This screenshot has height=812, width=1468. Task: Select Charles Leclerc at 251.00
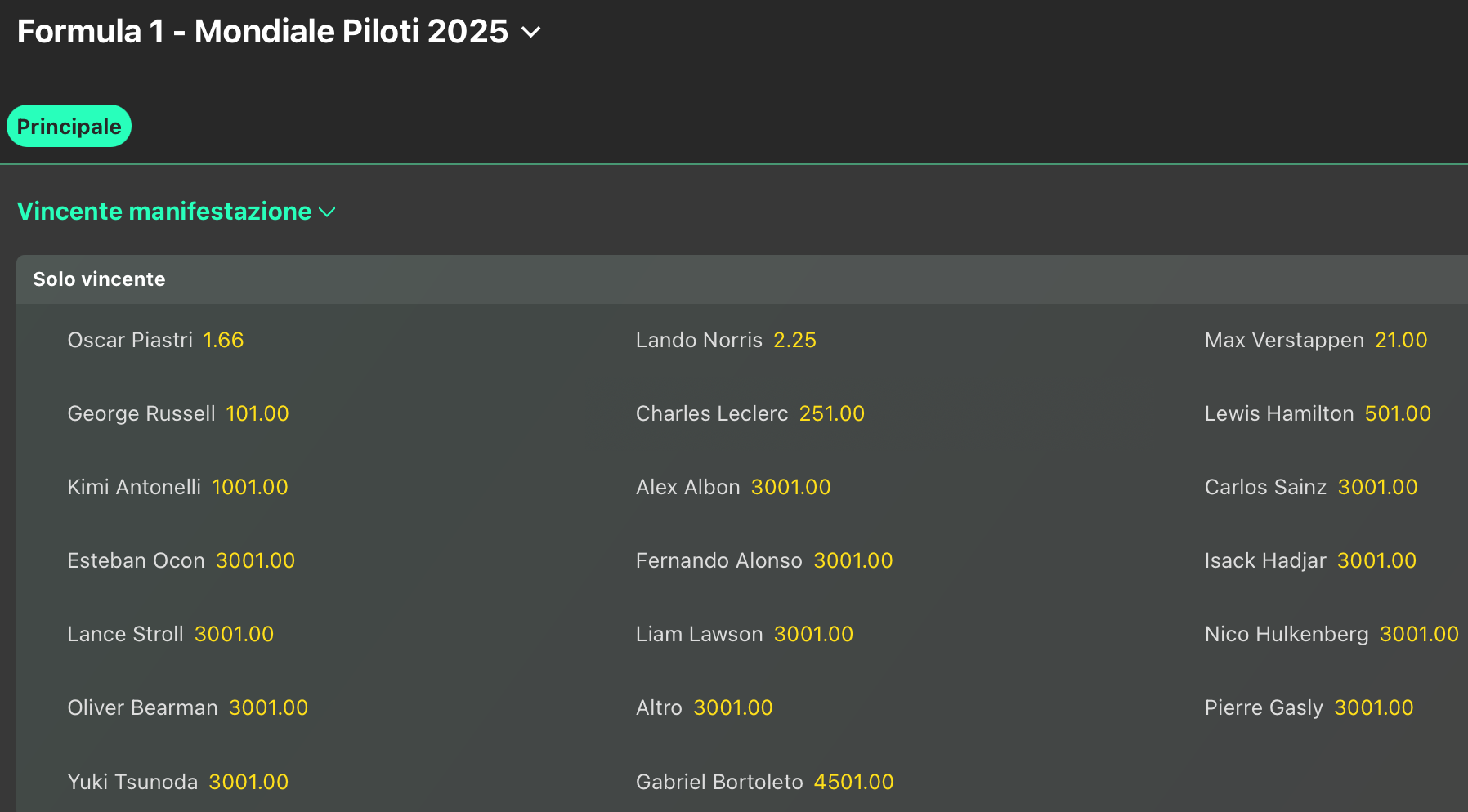point(831,414)
